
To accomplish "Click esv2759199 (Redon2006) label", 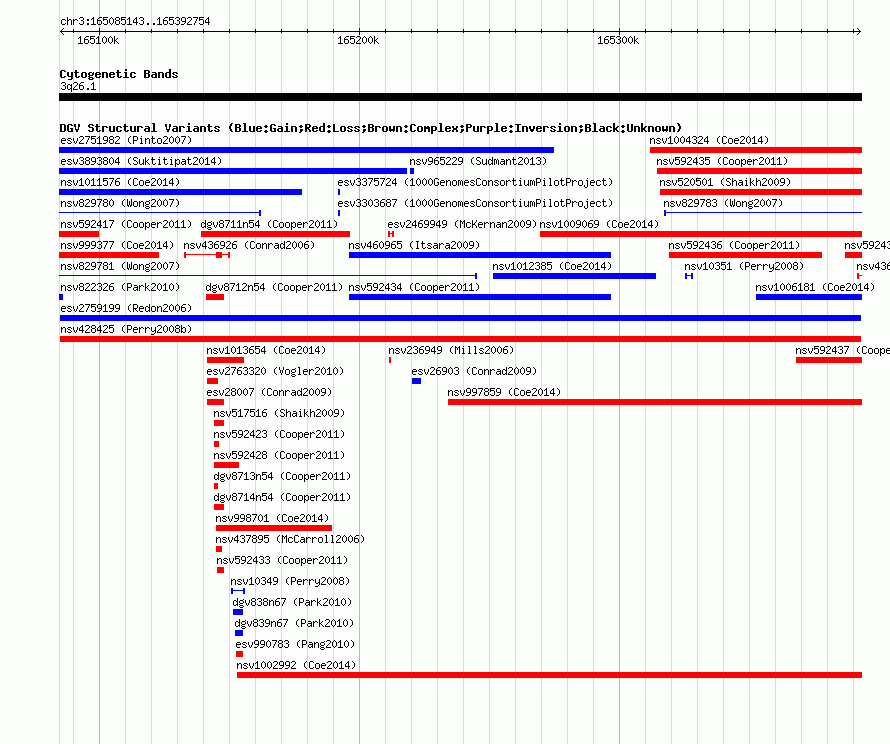I will point(126,308).
